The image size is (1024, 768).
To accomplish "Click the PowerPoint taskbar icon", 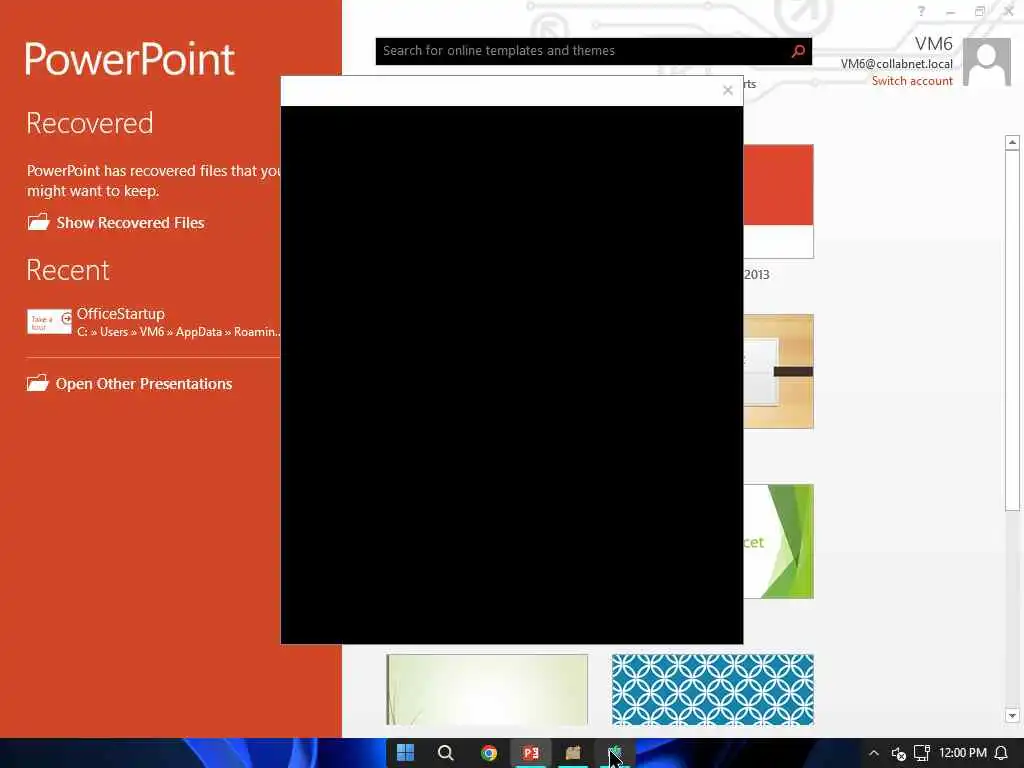I will coord(530,753).
